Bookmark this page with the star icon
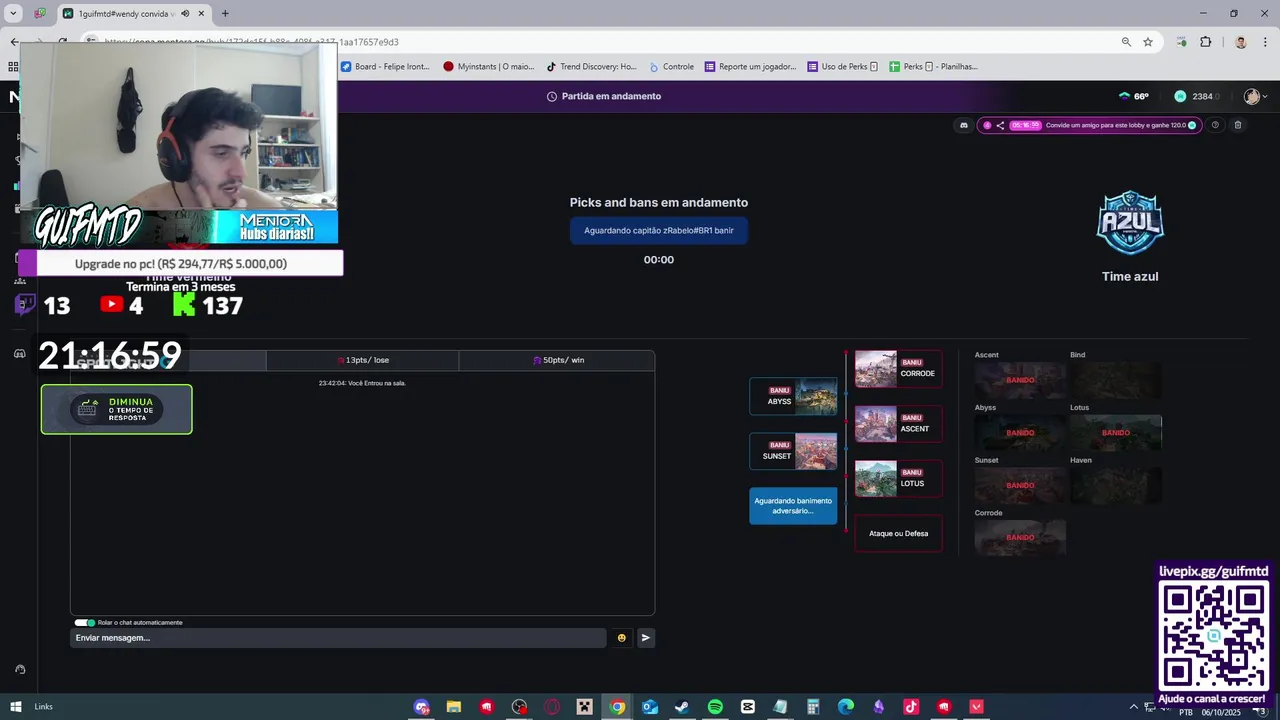The width and height of the screenshot is (1280, 720). [1148, 42]
